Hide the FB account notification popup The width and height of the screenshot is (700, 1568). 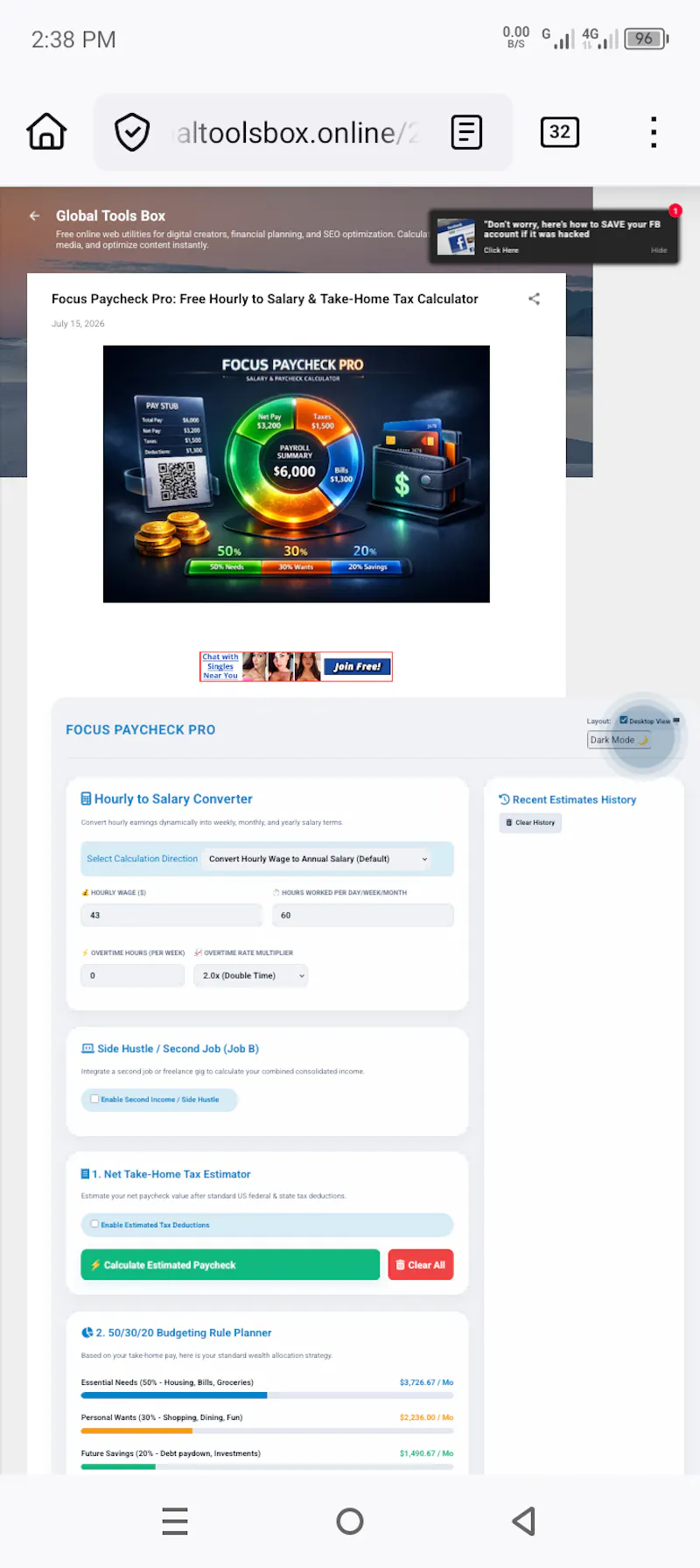coord(659,250)
